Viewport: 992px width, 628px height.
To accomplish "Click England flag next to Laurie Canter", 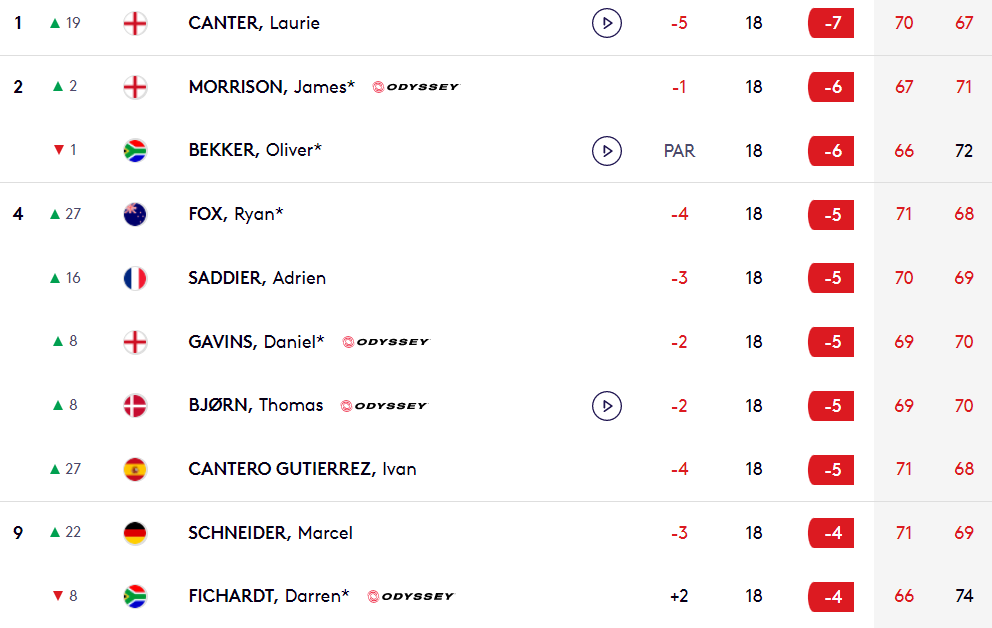I will coord(135,23).
